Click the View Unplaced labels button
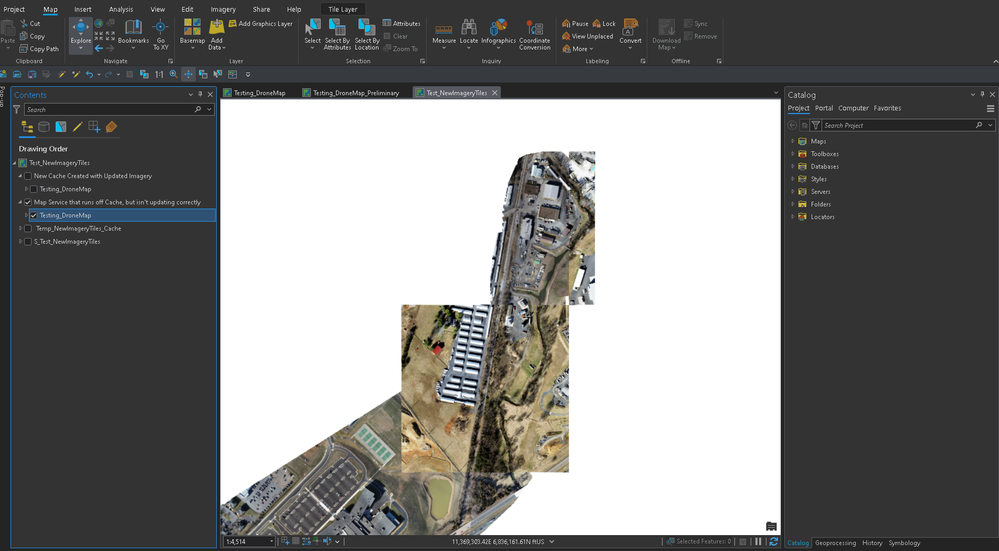Screen dimensions: 999x551 [x=587, y=36]
